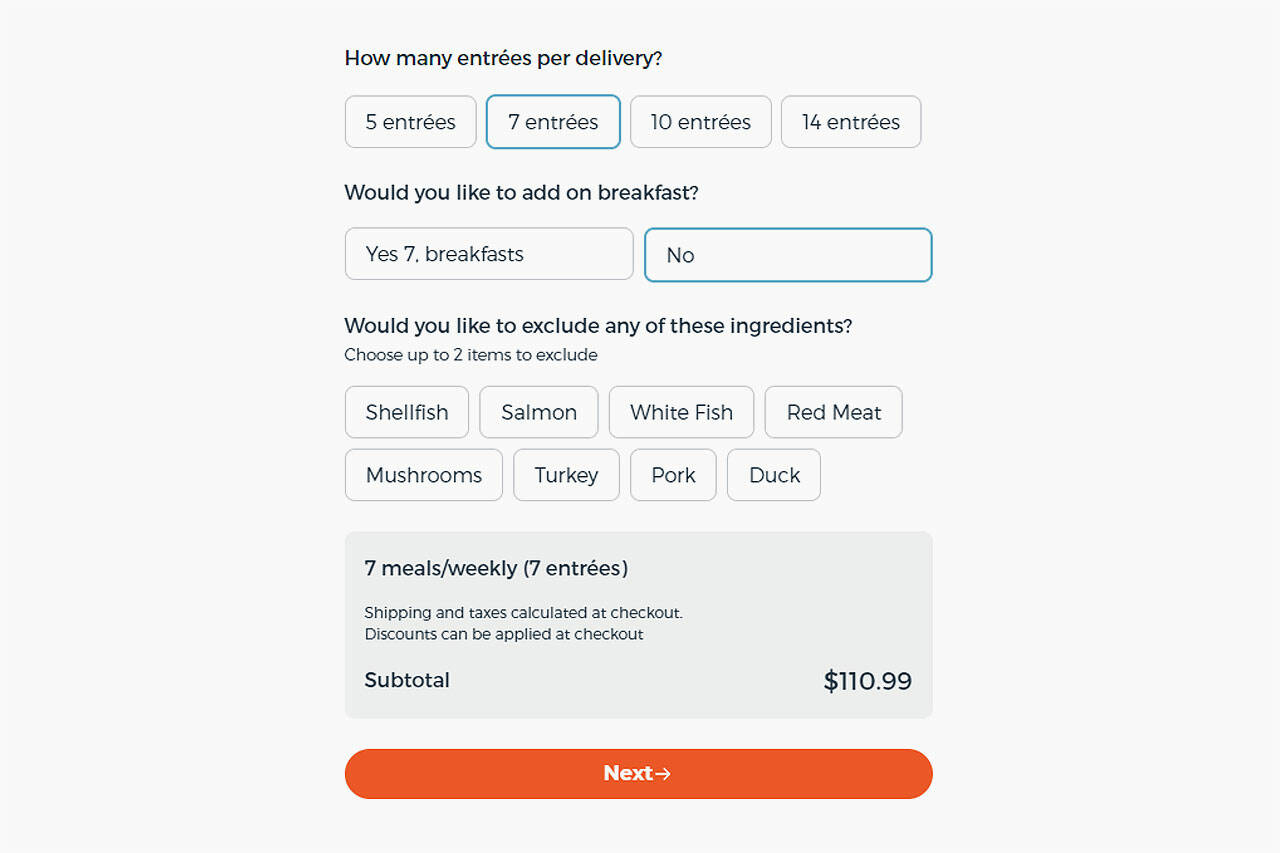This screenshot has height=853, width=1280.
Task: Add on 7 breakfasts
Action: 489,254
